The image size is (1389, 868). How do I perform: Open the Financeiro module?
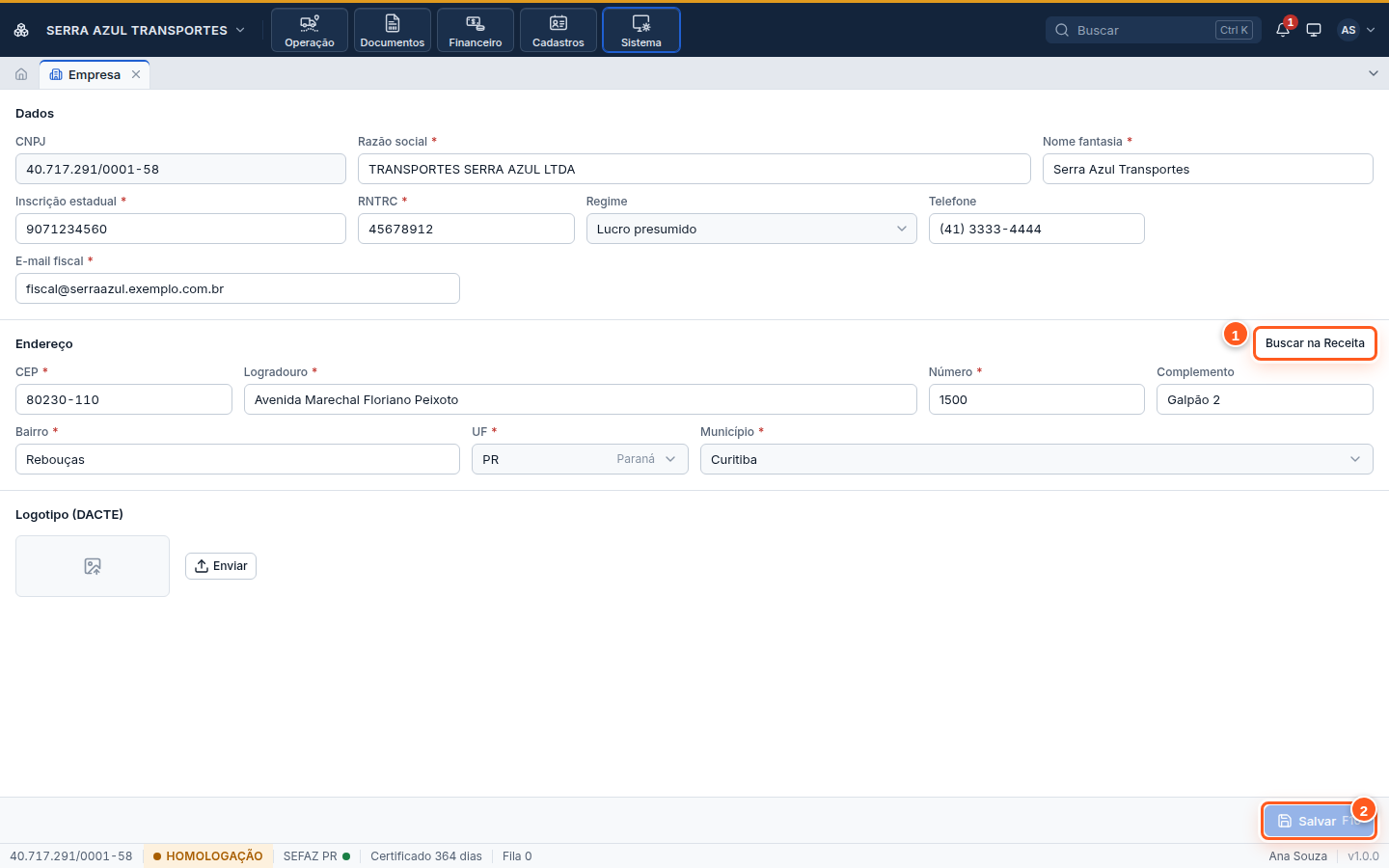click(476, 30)
